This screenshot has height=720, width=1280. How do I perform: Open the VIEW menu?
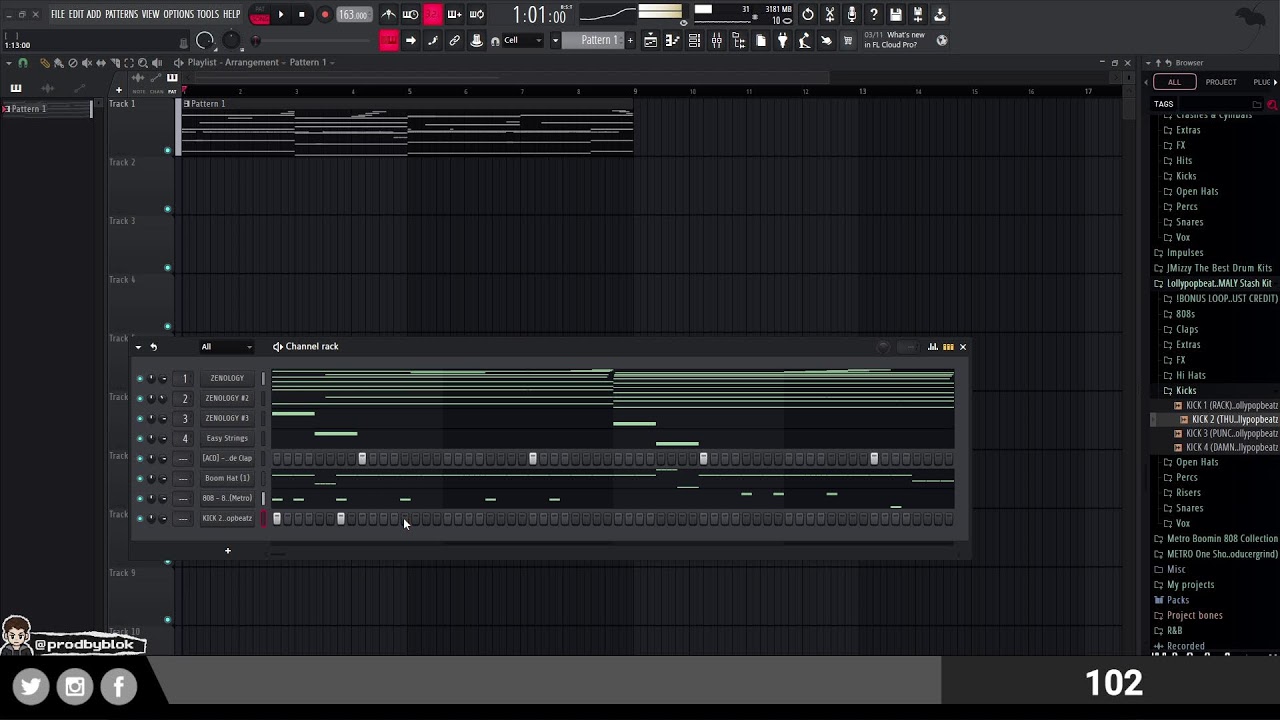pyautogui.click(x=150, y=14)
